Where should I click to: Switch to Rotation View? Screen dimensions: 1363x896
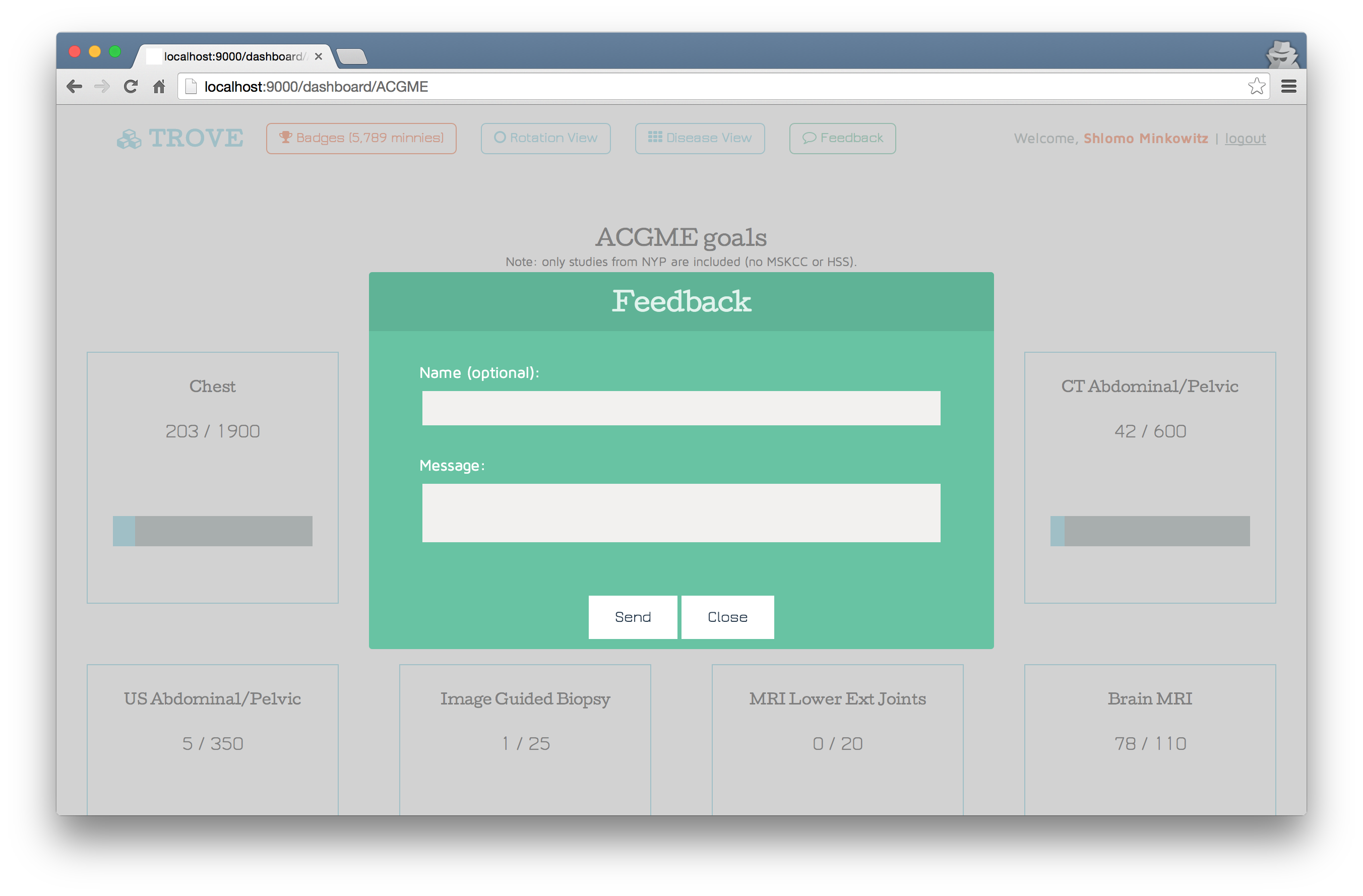click(545, 138)
